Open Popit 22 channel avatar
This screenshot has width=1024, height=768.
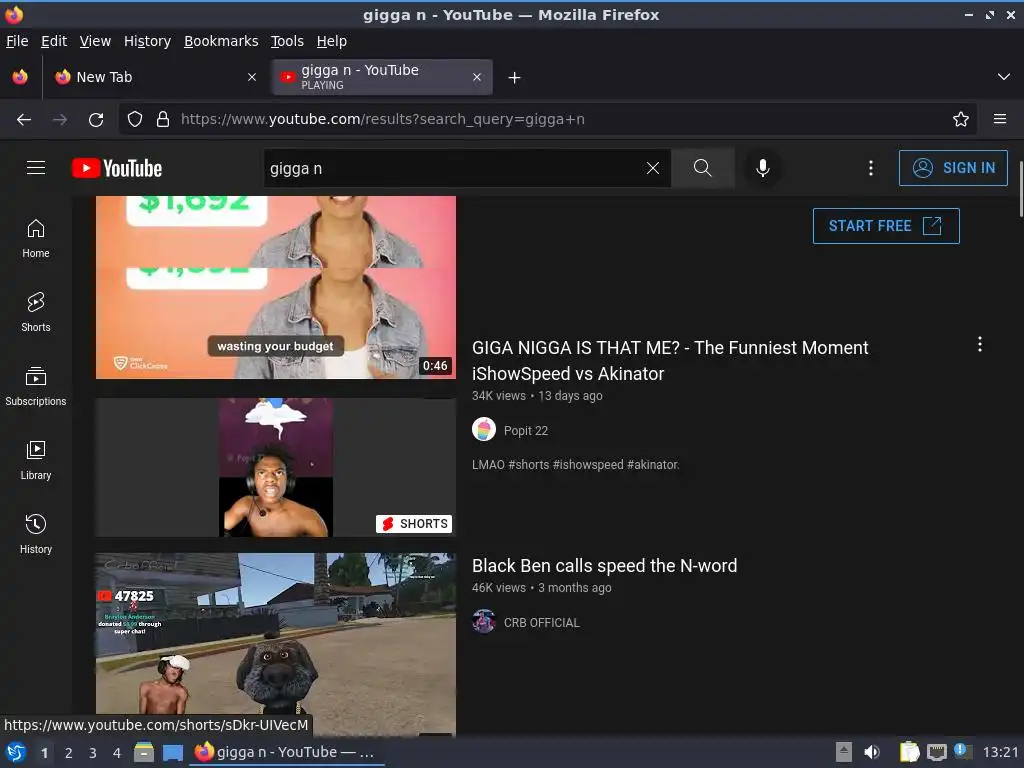pyautogui.click(x=484, y=430)
